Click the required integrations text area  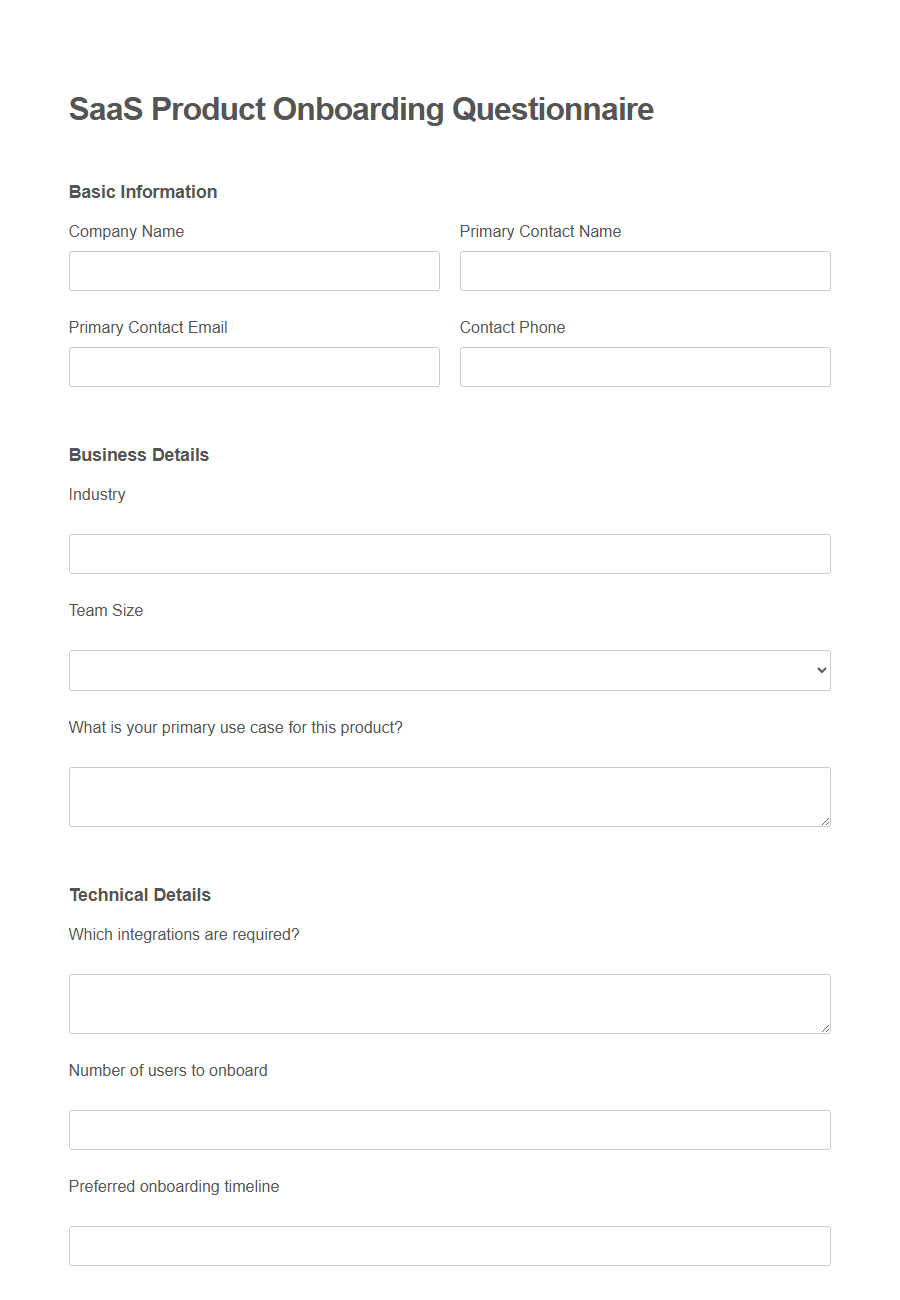pyautogui.click(x=449, y=1003)
